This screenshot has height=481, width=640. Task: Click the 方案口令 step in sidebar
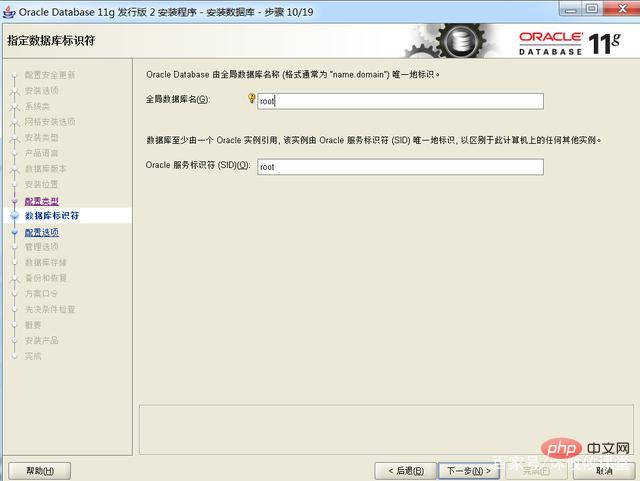pyautogui.click(x=42, y=293)
